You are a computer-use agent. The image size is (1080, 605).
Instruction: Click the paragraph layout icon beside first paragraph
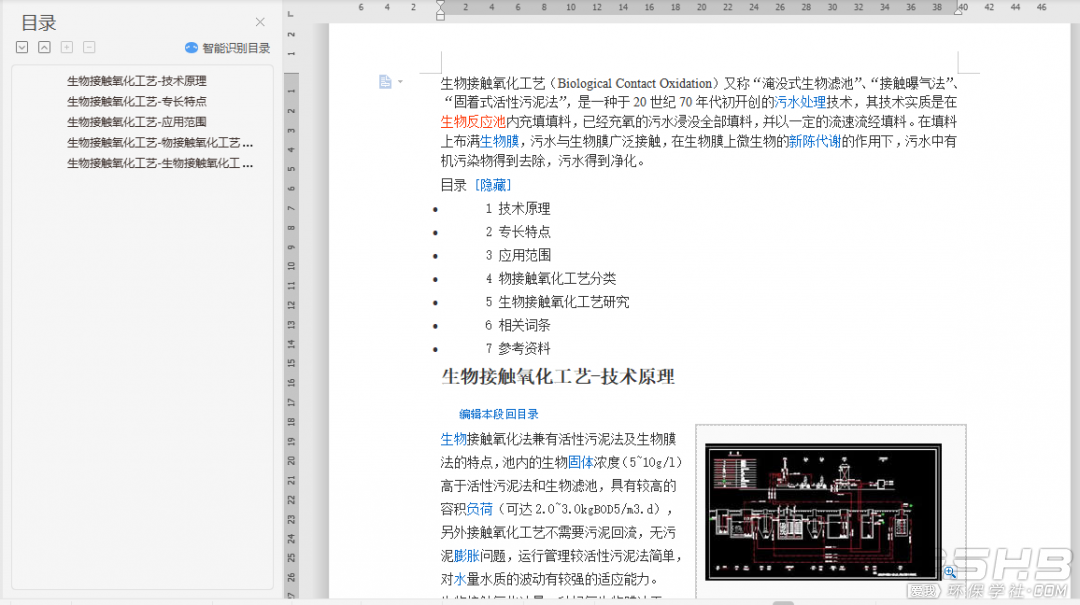[385, 82]
